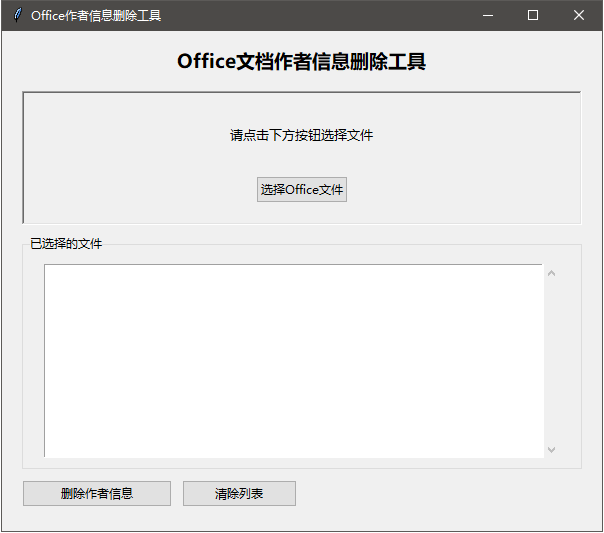Click inside the selected files listbox
The height and width of the screenshot is (533, 604).
(294, 361)
